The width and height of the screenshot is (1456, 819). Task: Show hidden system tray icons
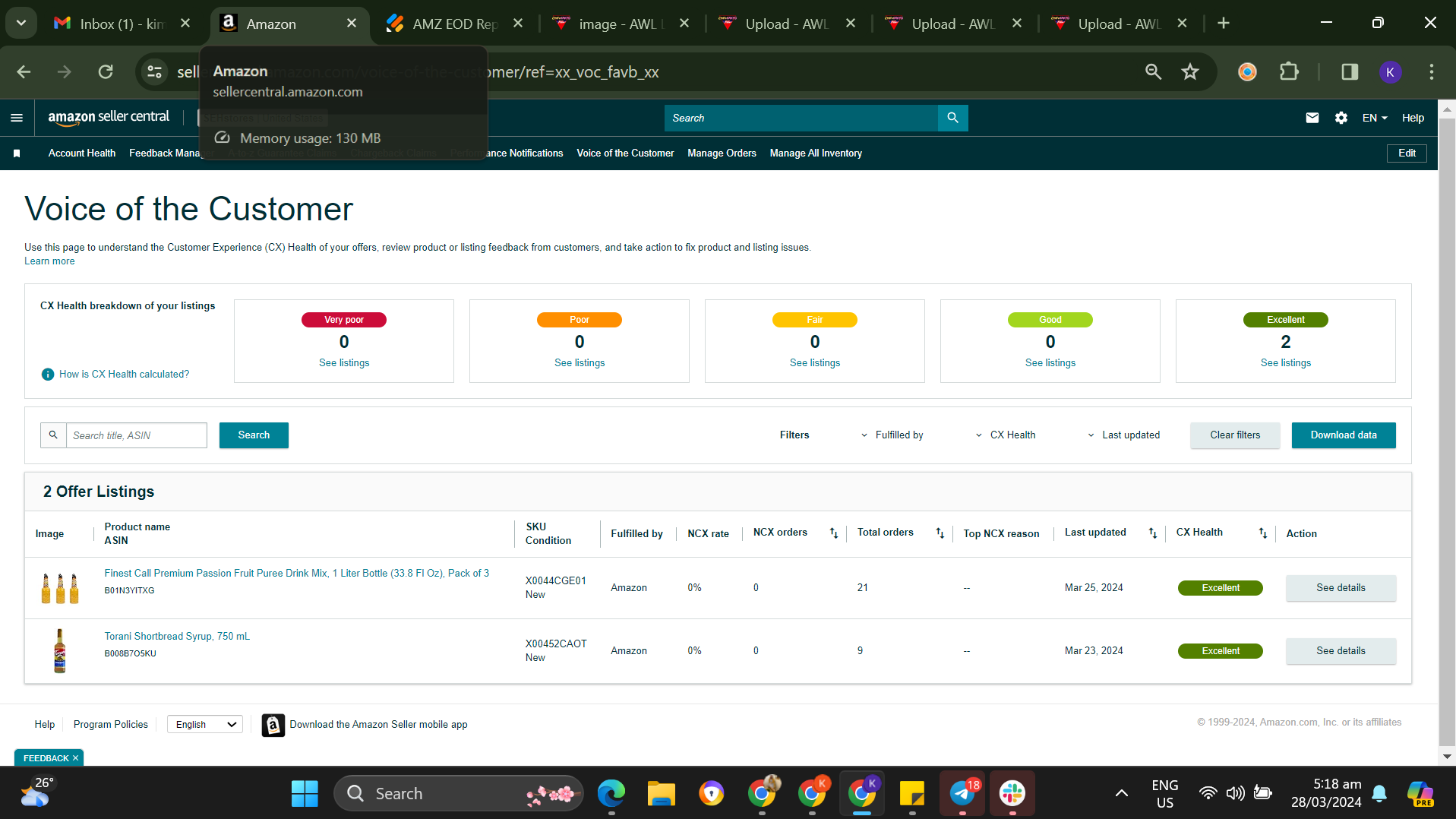[x=1121, y=794]
